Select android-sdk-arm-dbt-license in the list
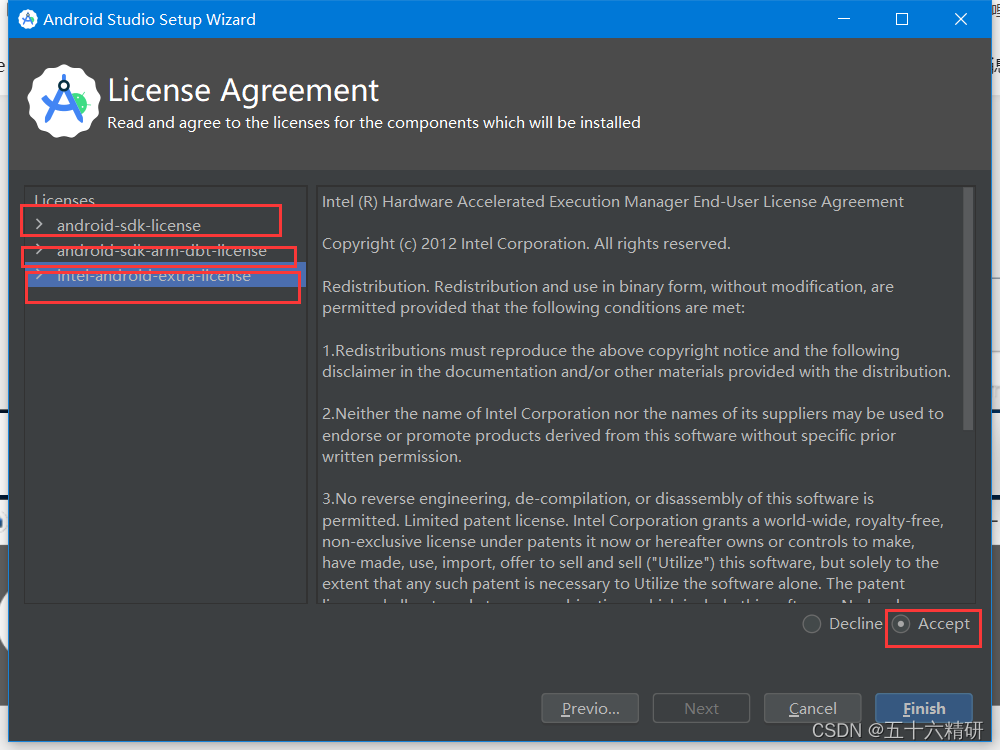This screenshot has width=1000, height=750. pos(162,251)
